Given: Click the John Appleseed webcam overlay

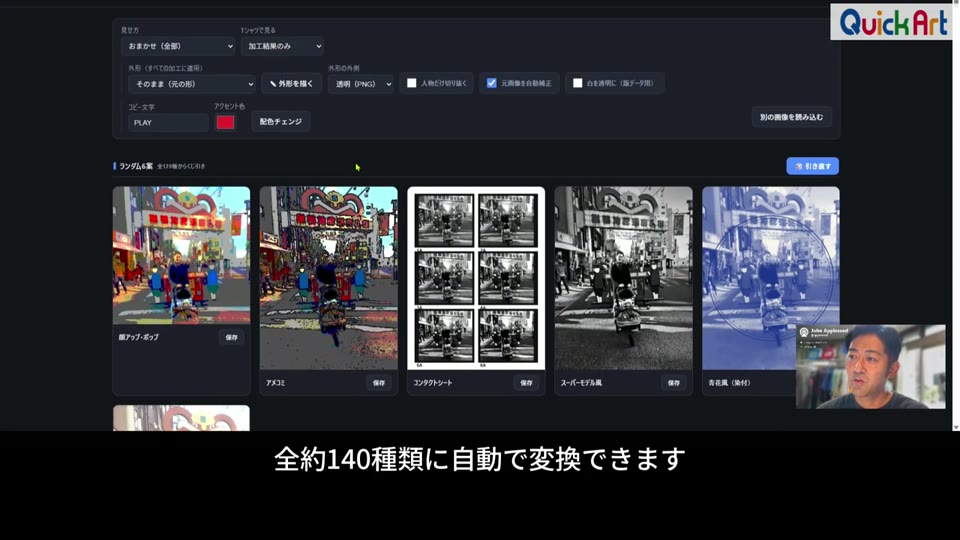Looking at the screenshot, I should tap(871, 367).
